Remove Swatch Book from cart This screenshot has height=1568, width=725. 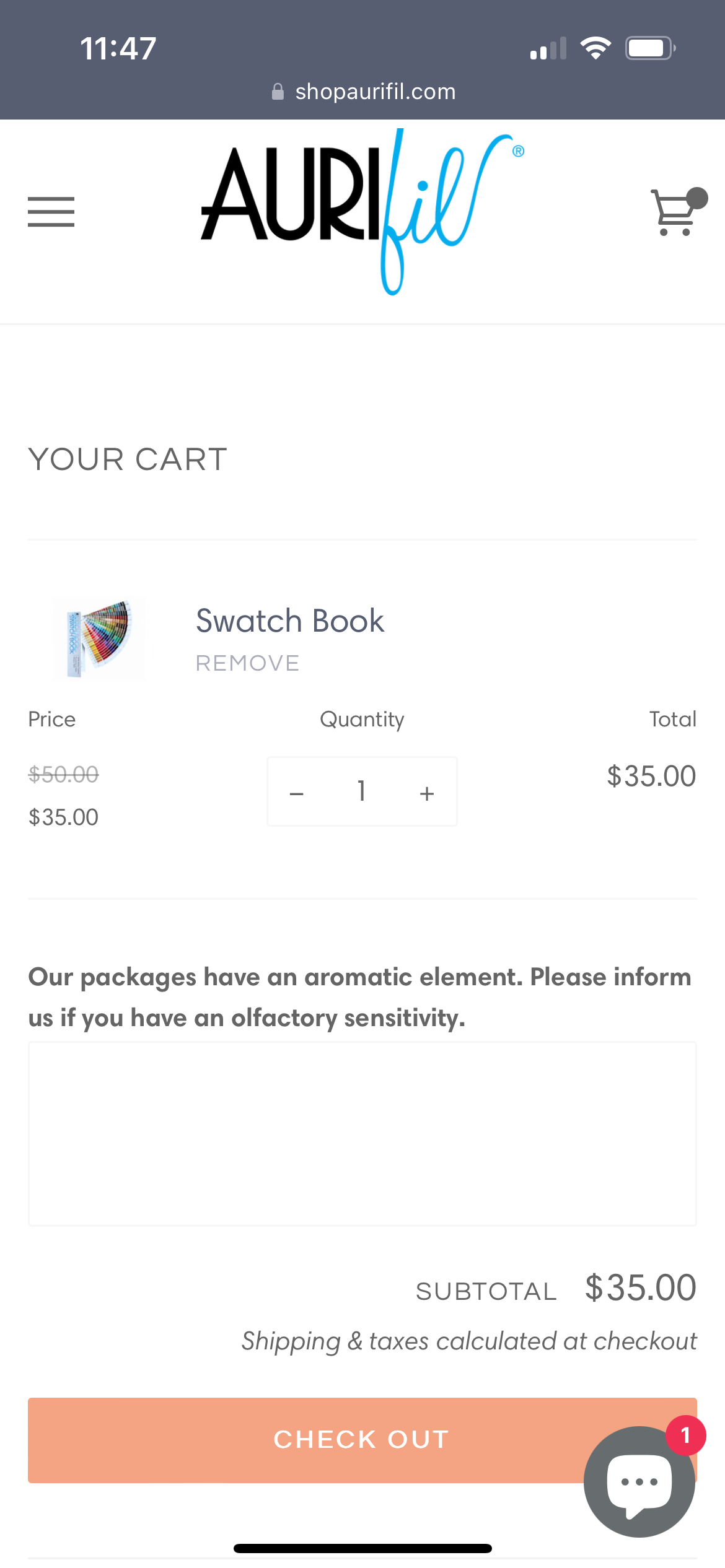click(247, 663)
